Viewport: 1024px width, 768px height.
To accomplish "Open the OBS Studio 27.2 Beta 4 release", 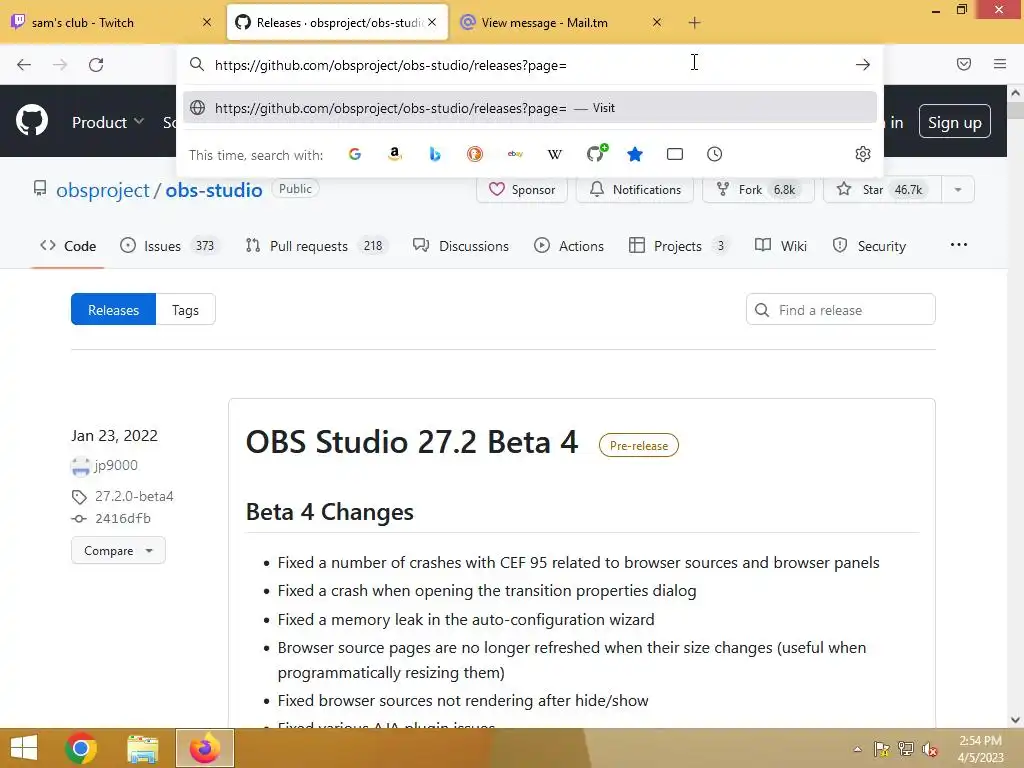I will click(411, 442).
